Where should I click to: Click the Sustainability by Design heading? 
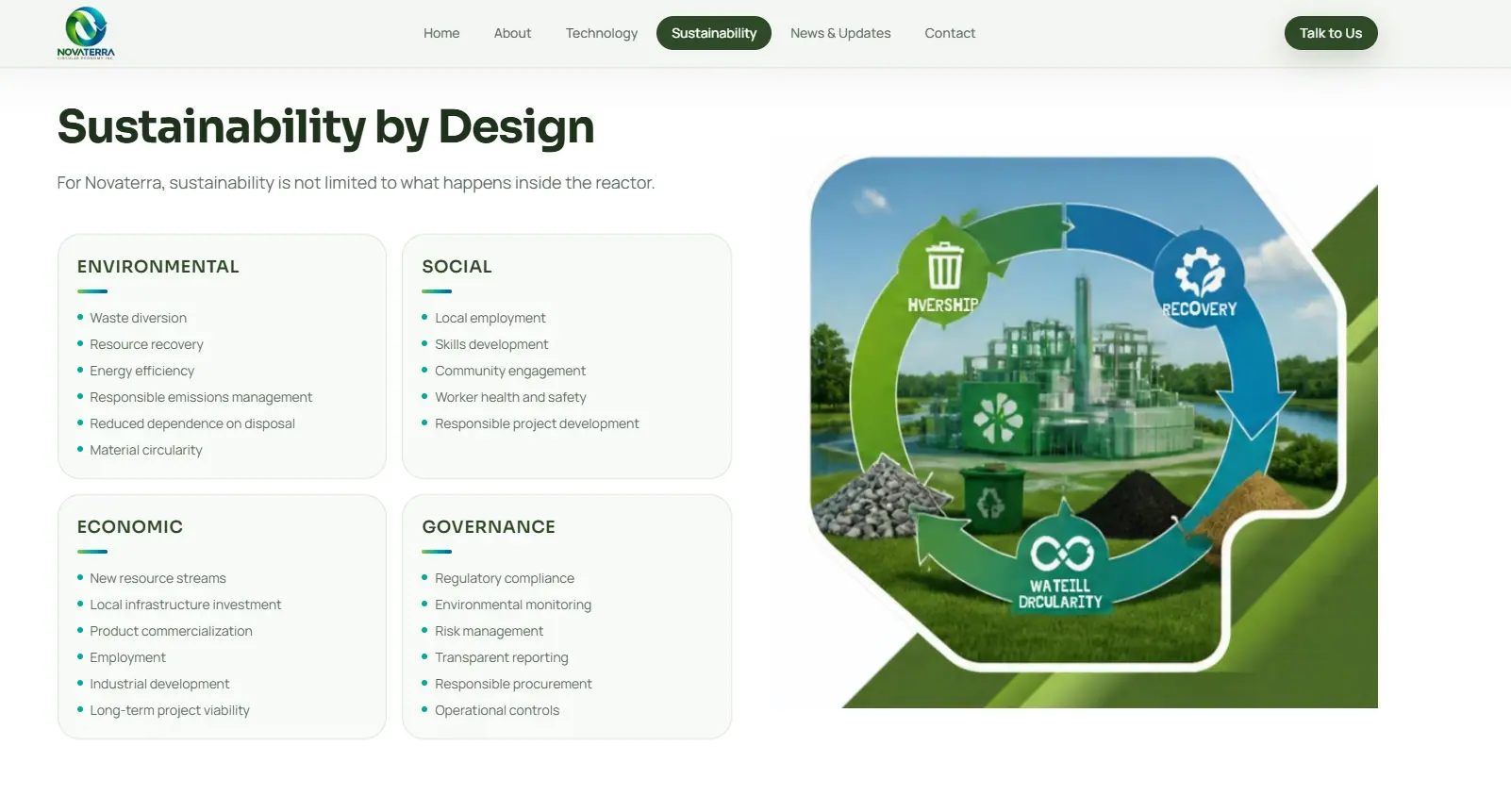(325, 126)
